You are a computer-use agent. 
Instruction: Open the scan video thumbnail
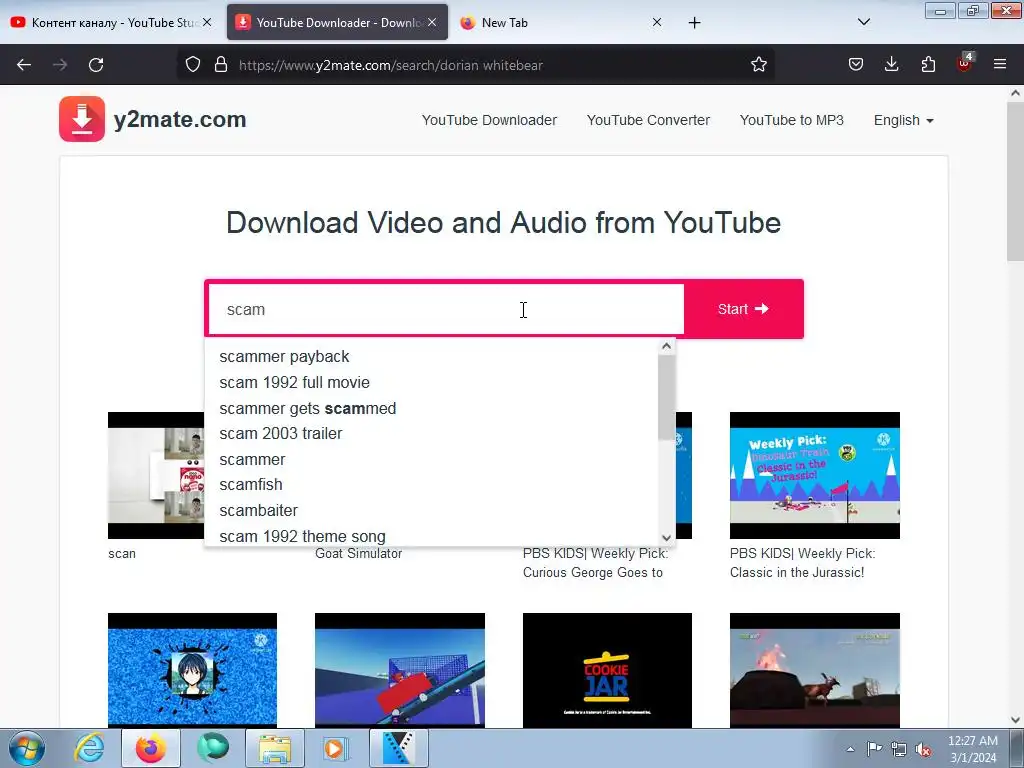pyautogui.click(x=156, y=475)
